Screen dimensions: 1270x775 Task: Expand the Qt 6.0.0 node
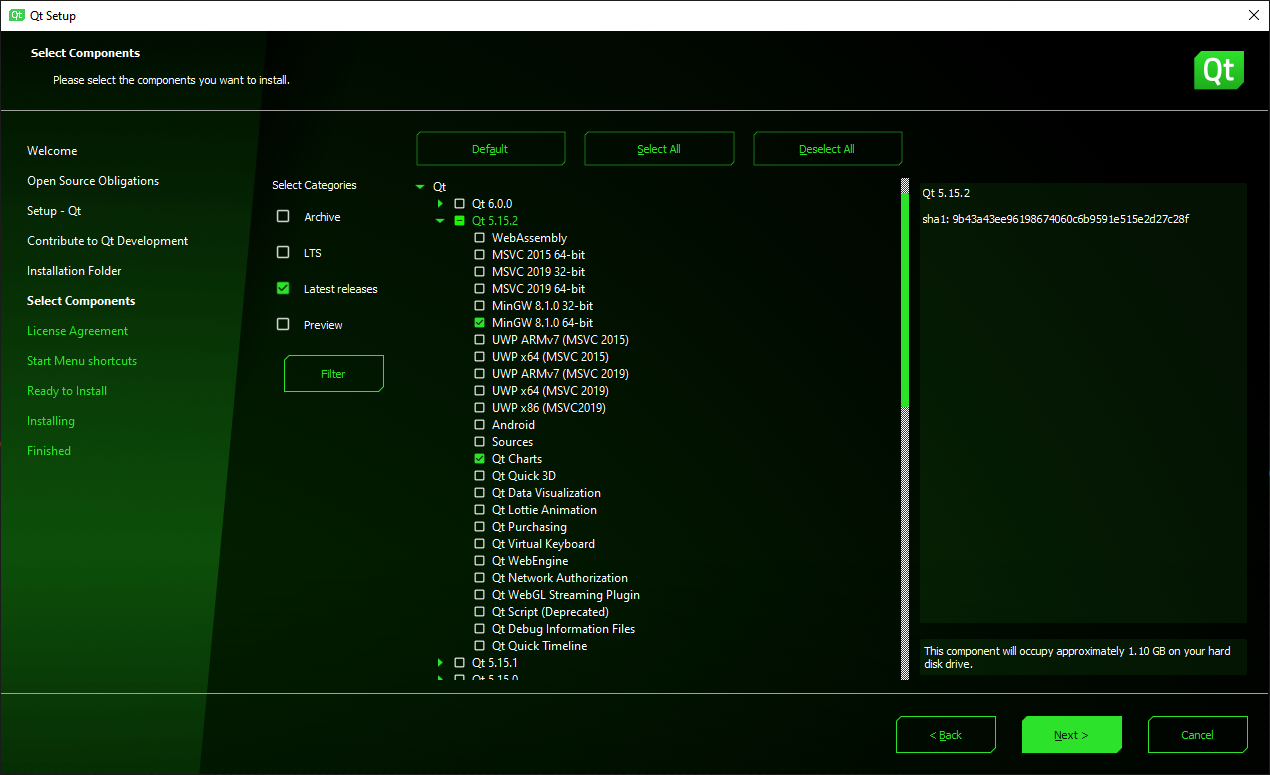point(440,204)
